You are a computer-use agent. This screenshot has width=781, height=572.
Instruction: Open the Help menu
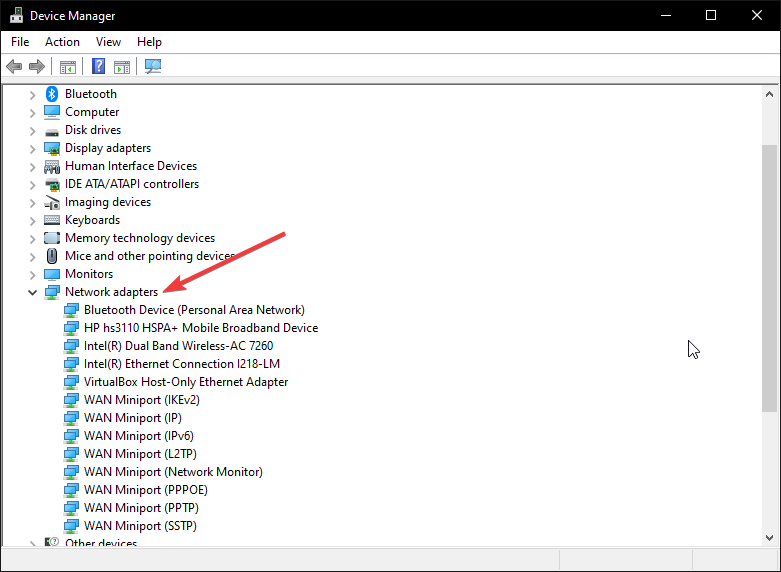149,42
